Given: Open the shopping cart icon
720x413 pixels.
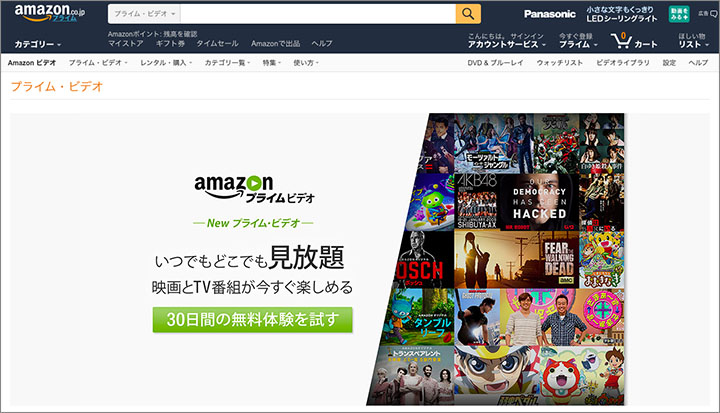Looking at the screenshot, I should pyautogui.click(x=621, y=40).
